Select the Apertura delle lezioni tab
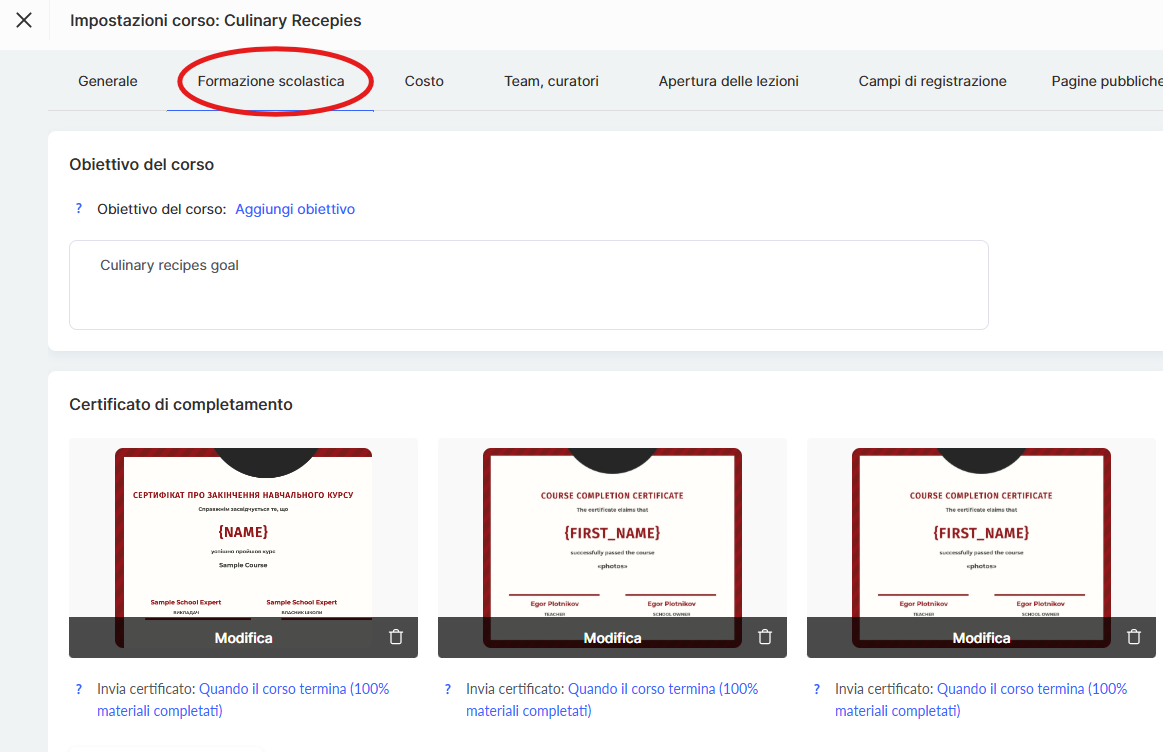The image size is (1163, 752). point(728,81)
